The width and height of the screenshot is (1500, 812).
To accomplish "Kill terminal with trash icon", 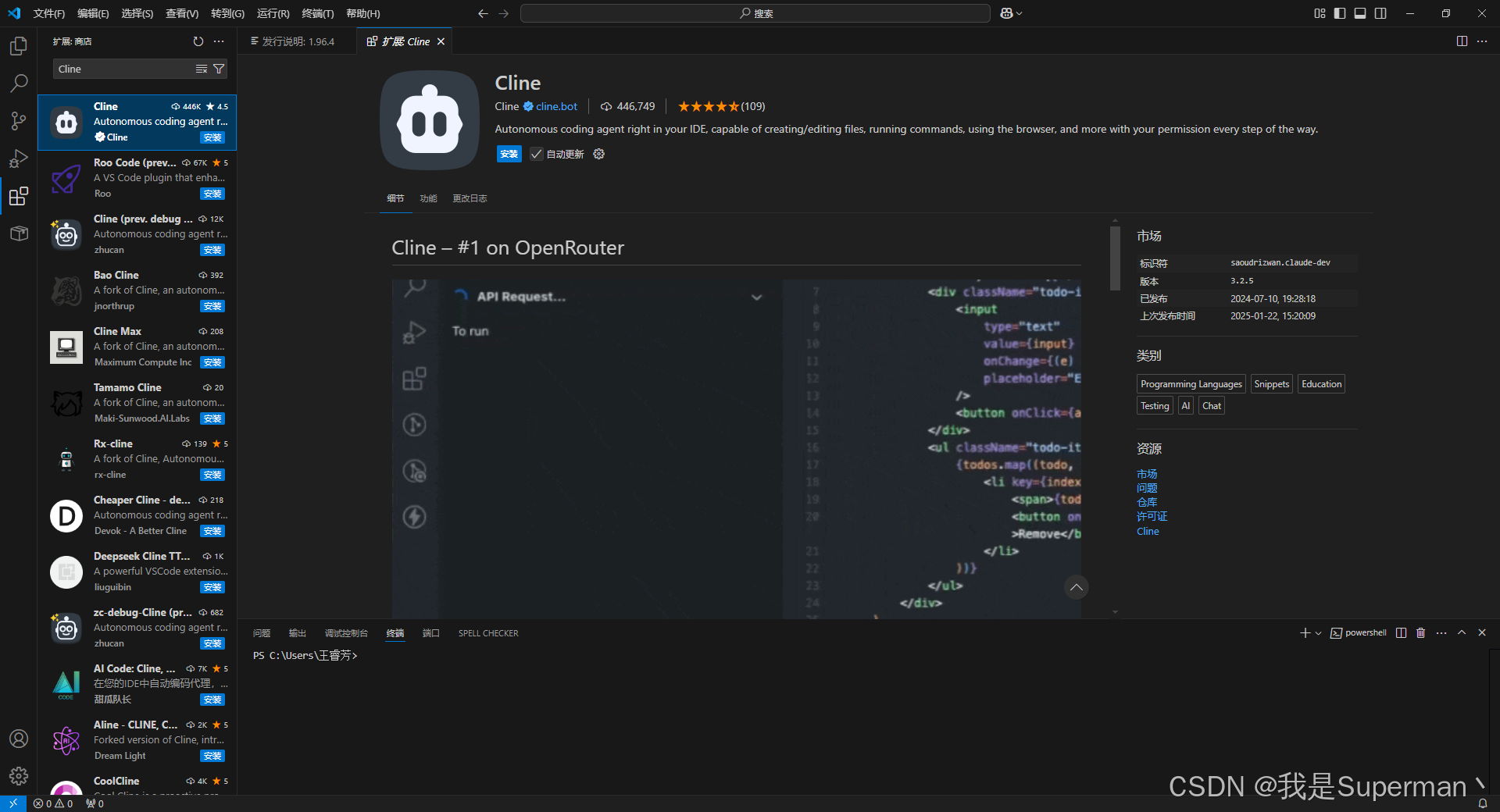I will pos(1421,632).
